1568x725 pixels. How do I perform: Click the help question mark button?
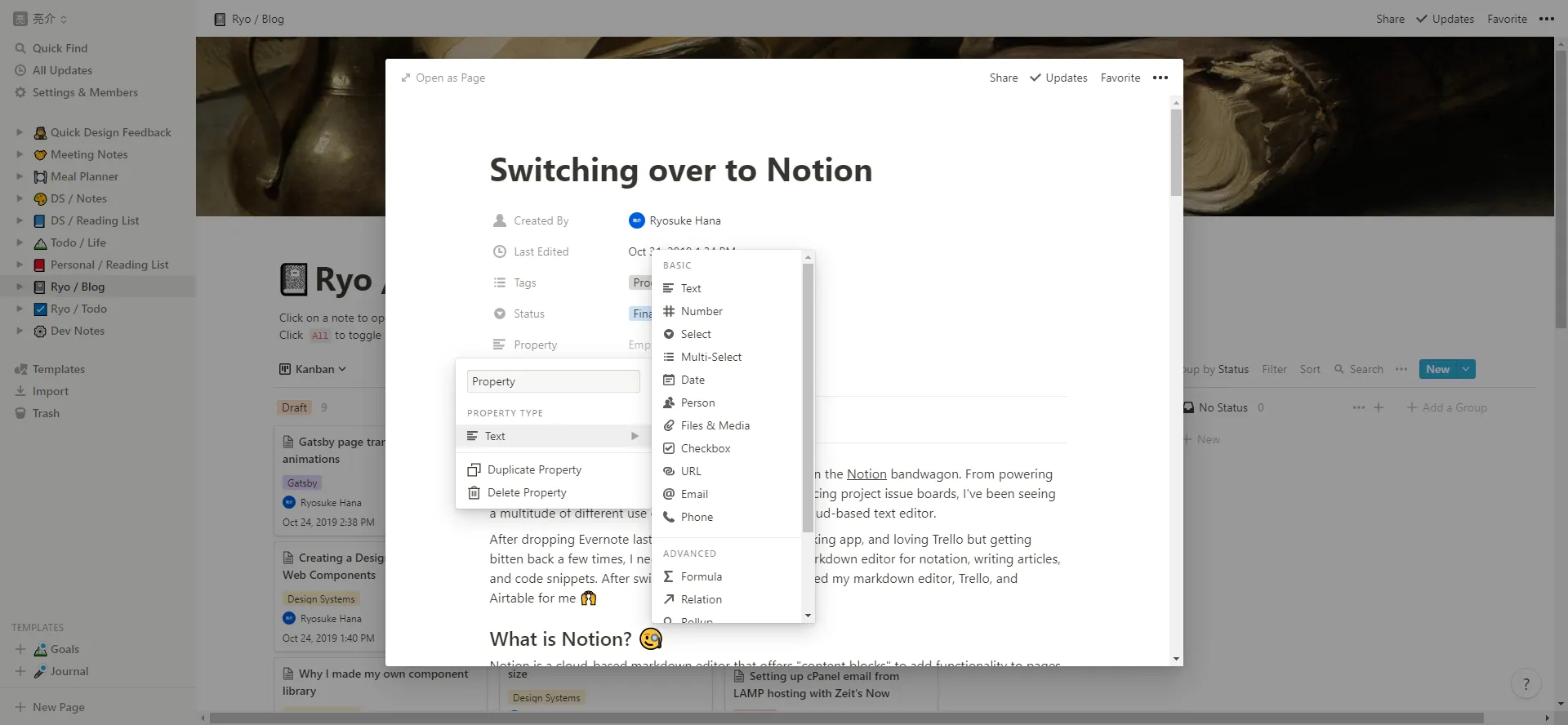[x=1526, y=684]
